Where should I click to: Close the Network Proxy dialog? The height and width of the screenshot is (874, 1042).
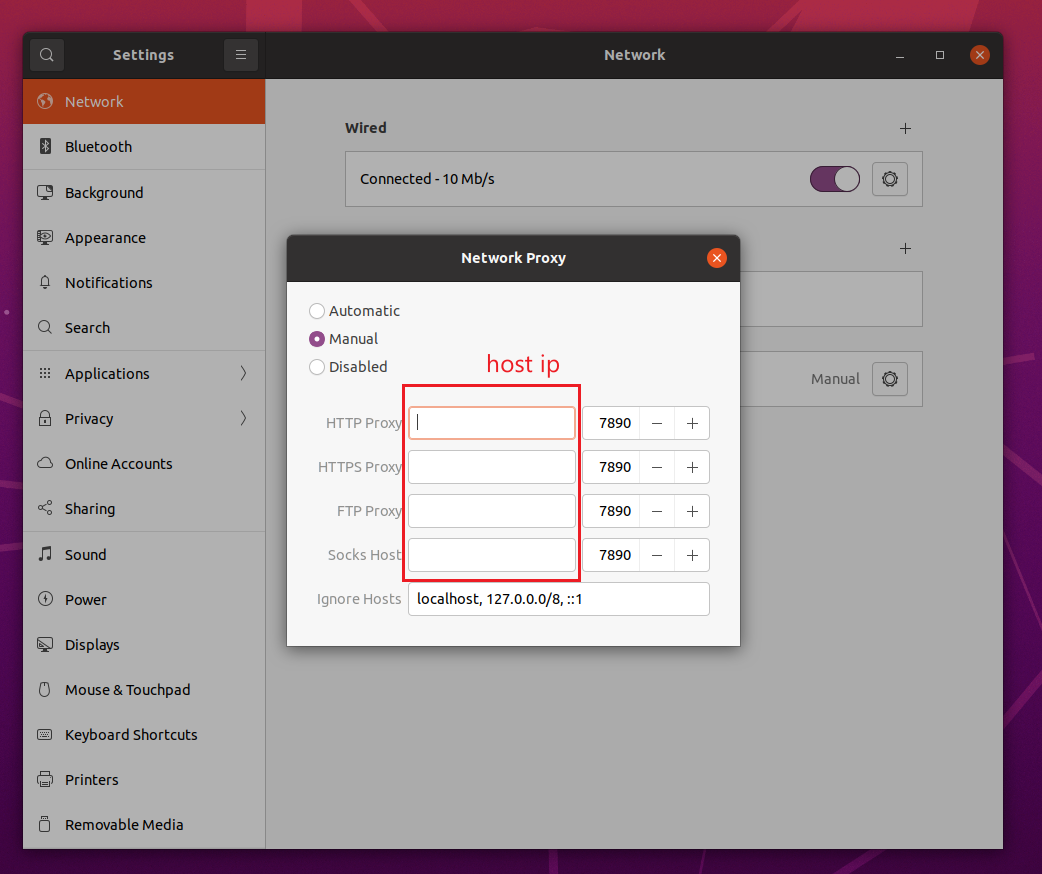[716, 258]
